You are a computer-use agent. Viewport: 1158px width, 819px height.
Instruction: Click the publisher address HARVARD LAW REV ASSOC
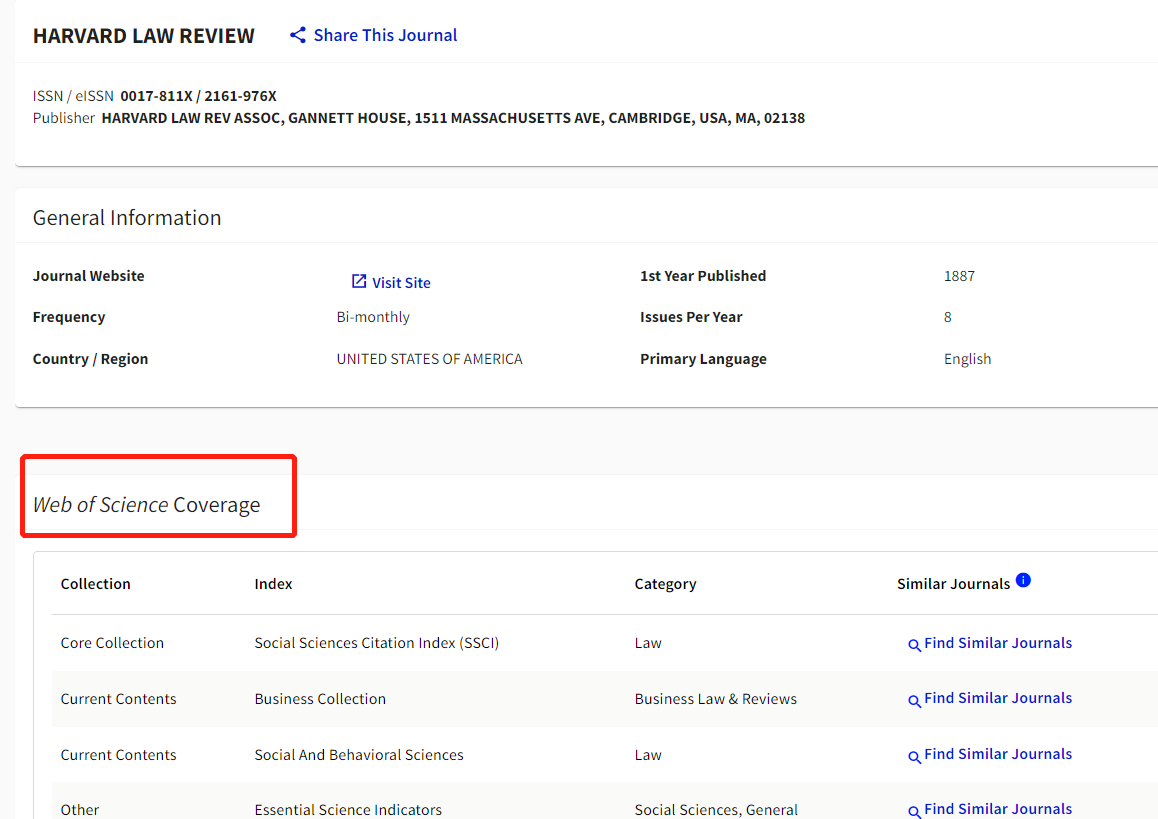point(453,118)
